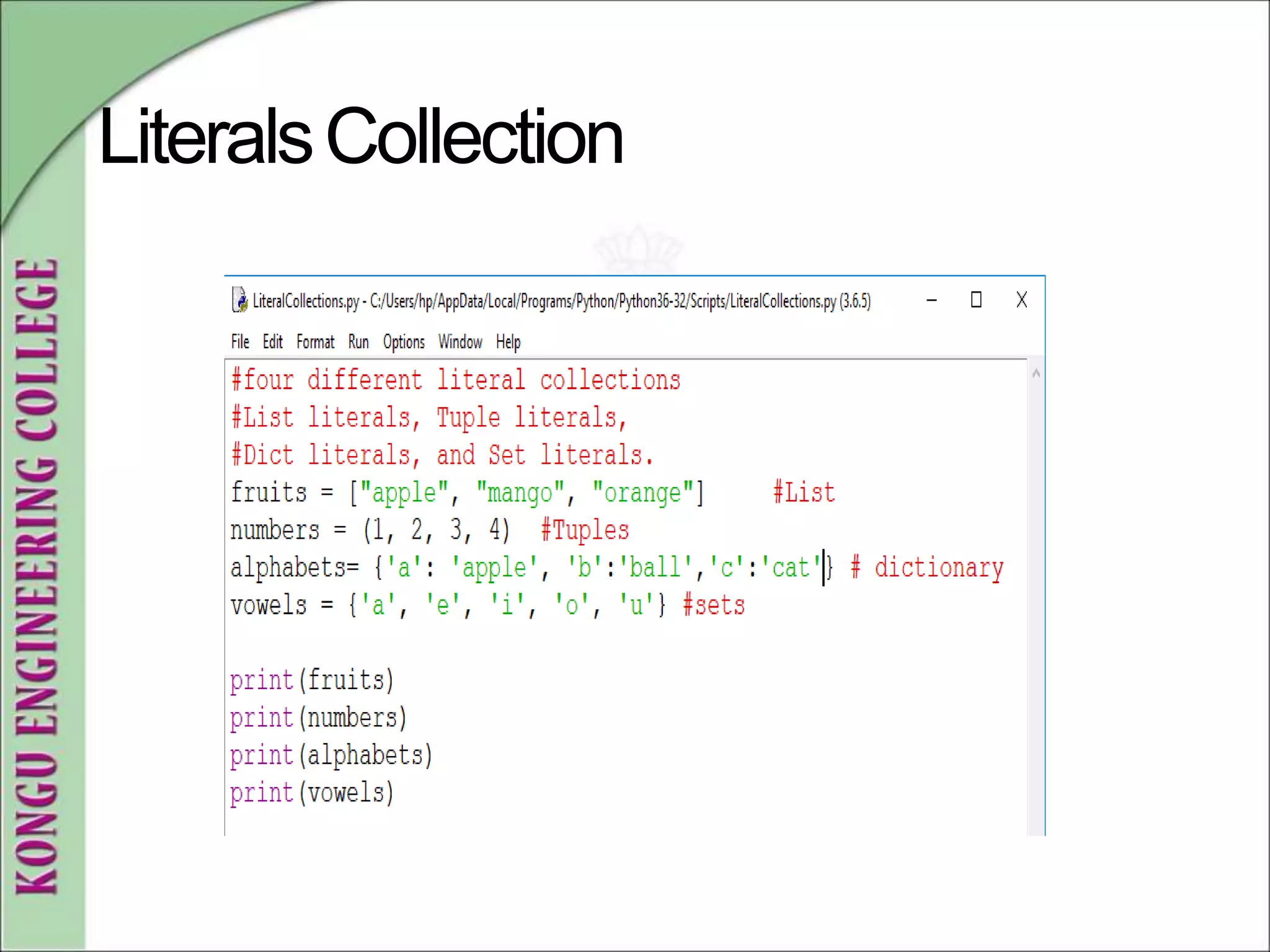1270x952 pixels.
Task: Click the '# dictionary' comment text
Action: (x=926, y=568)
